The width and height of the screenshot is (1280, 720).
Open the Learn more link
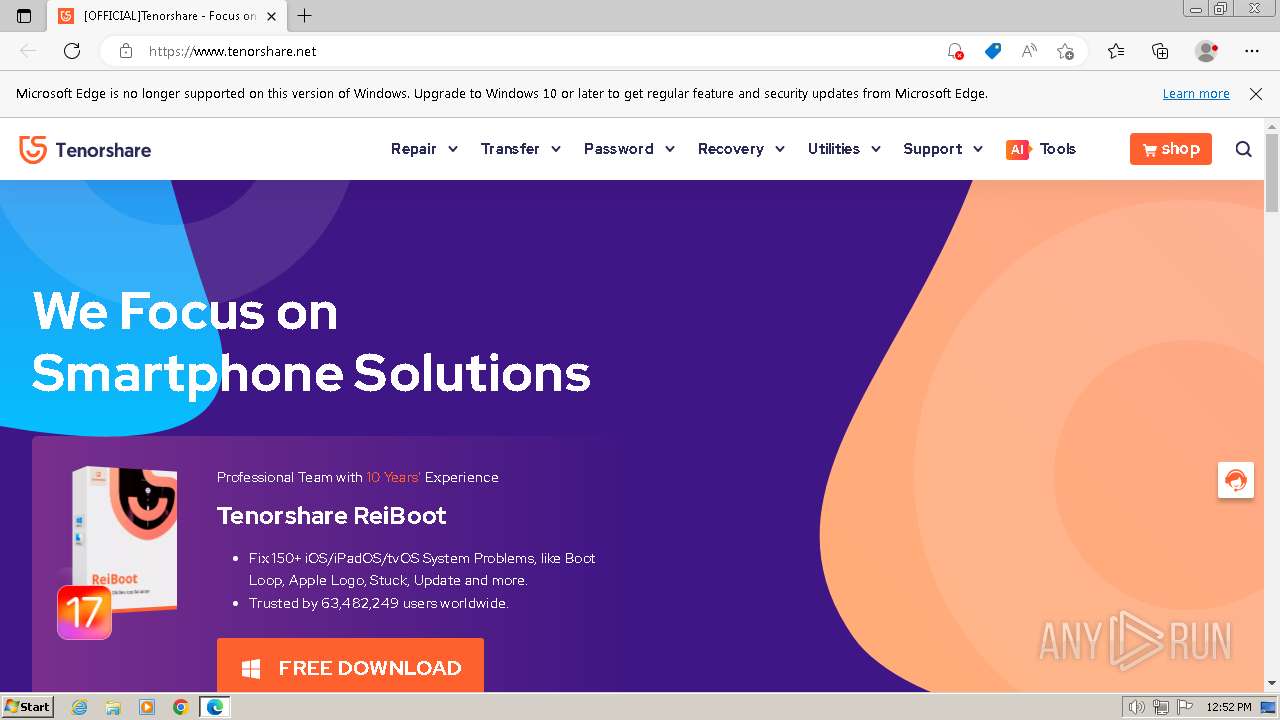1196,93
